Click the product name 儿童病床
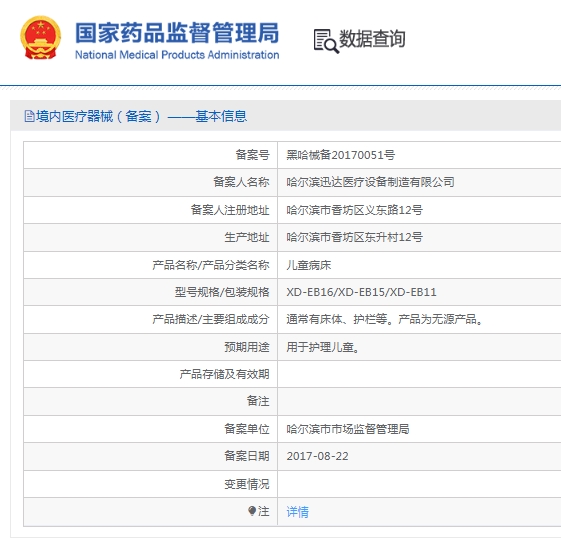The width and height of the screenshot is (561, 538). click(309, 265)
